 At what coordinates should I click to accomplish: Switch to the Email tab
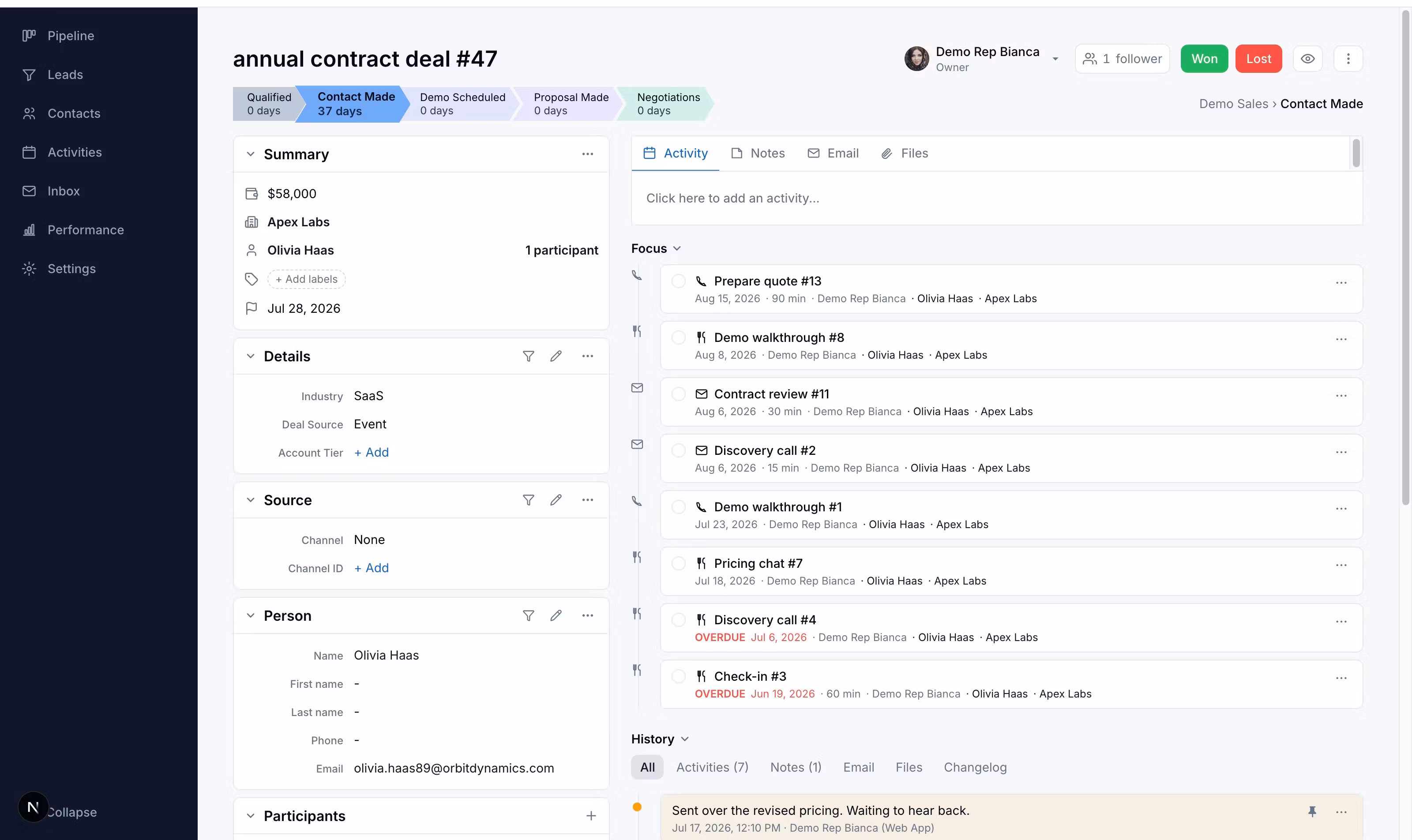[x=833, y=154]
